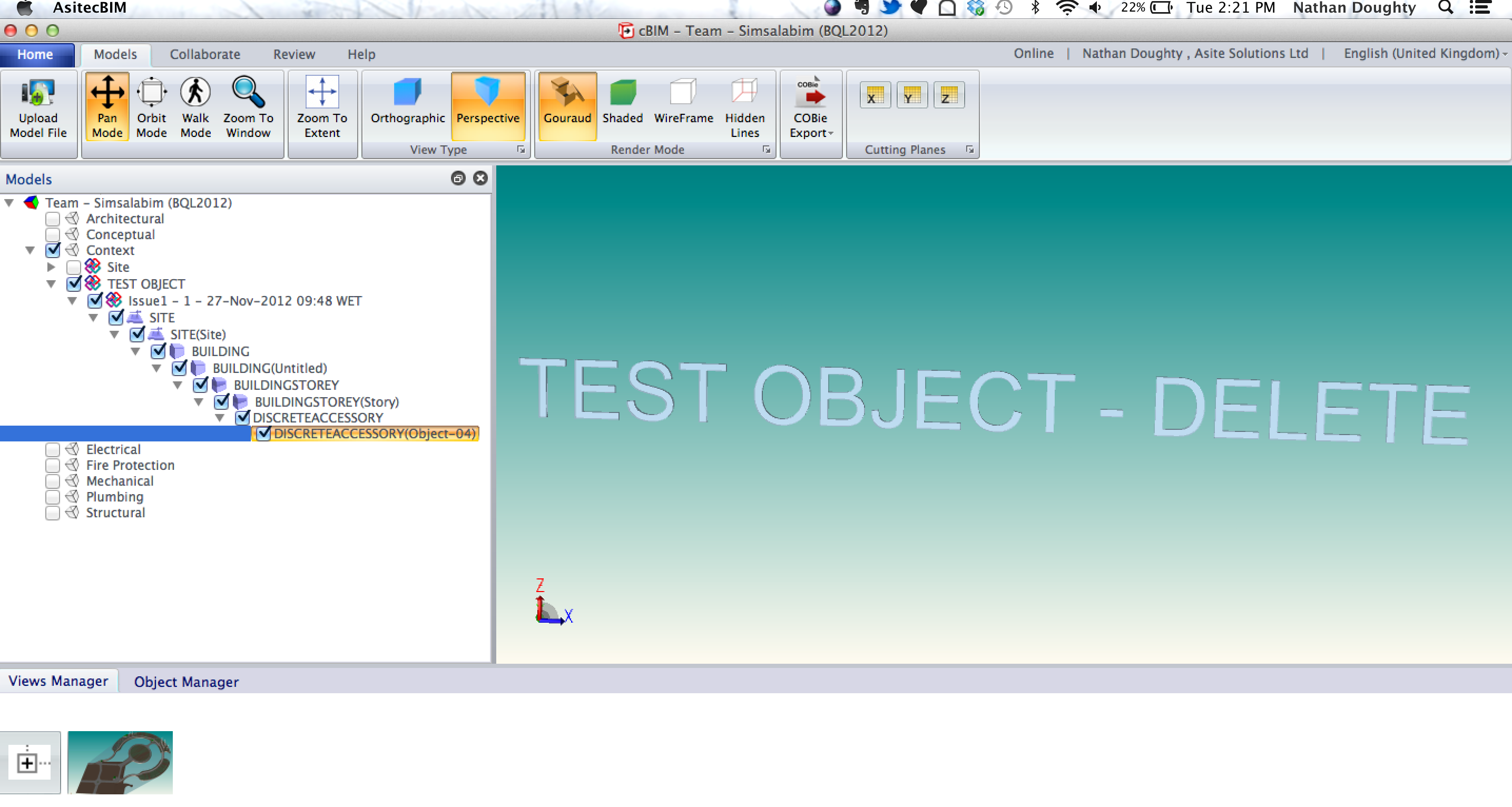Switch view to Orthographic
This screenshot has height=807, width=1512.
click(407, 101)
